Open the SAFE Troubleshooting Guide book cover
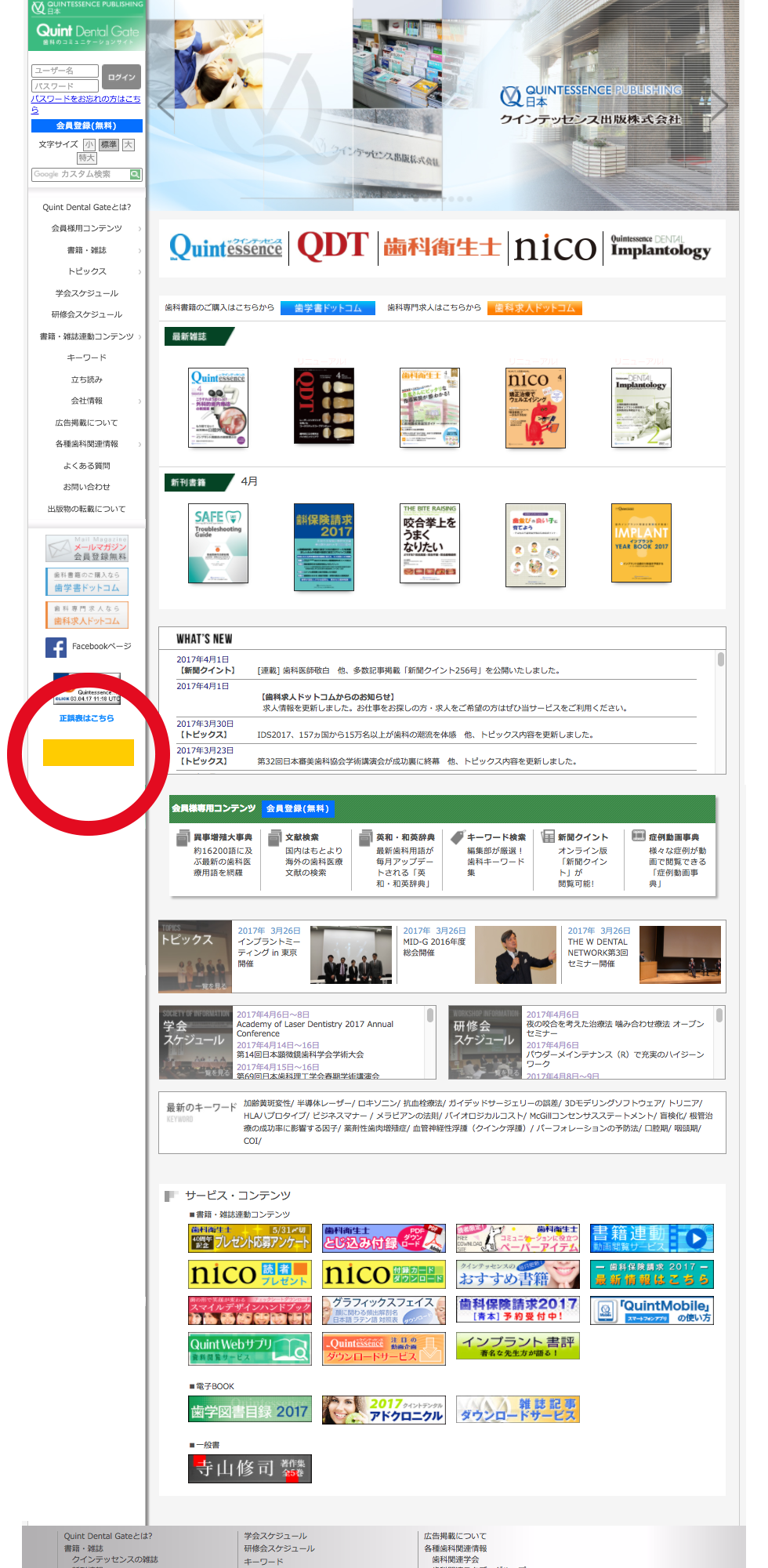The height and width of the screenshot is (1568, 768). coord(218,543)
